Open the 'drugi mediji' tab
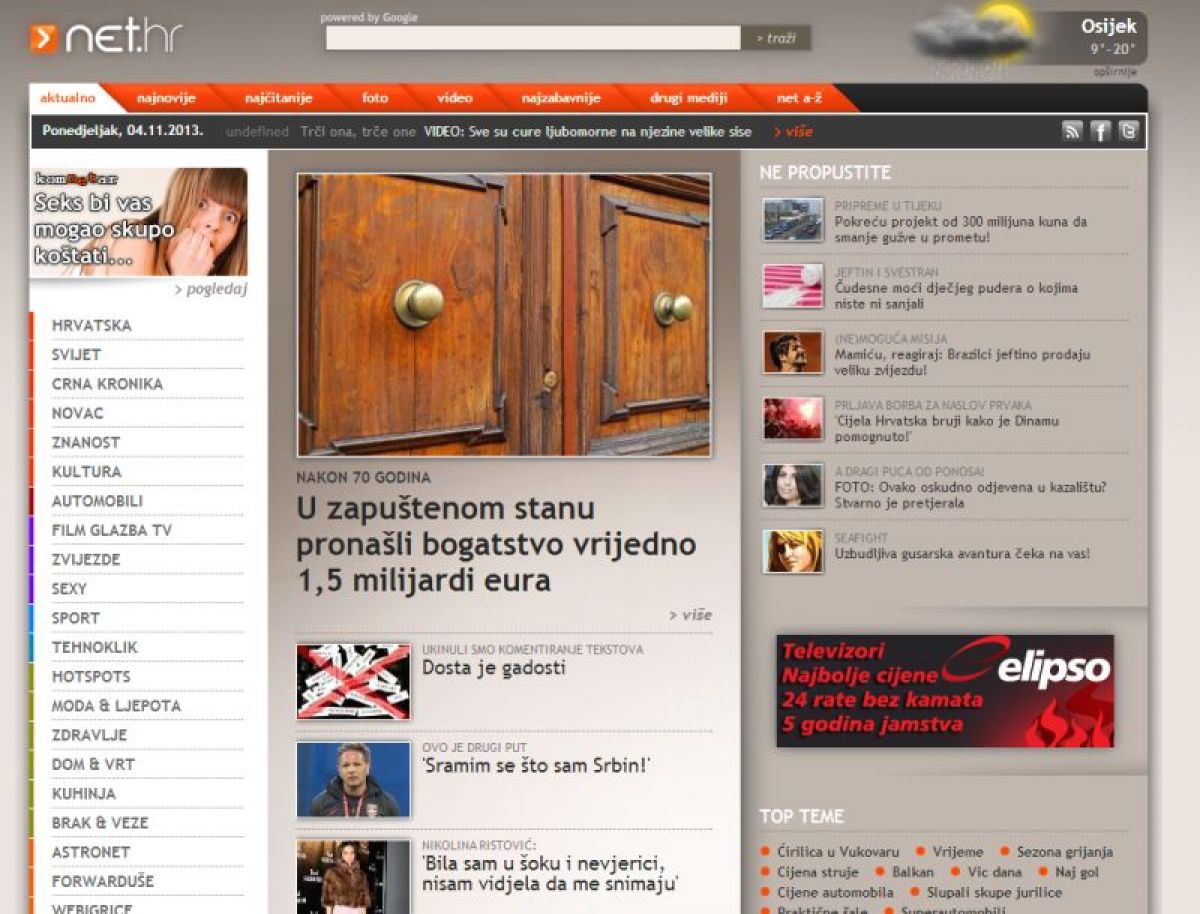The image size is (1200, 914). tap(688, 98)
